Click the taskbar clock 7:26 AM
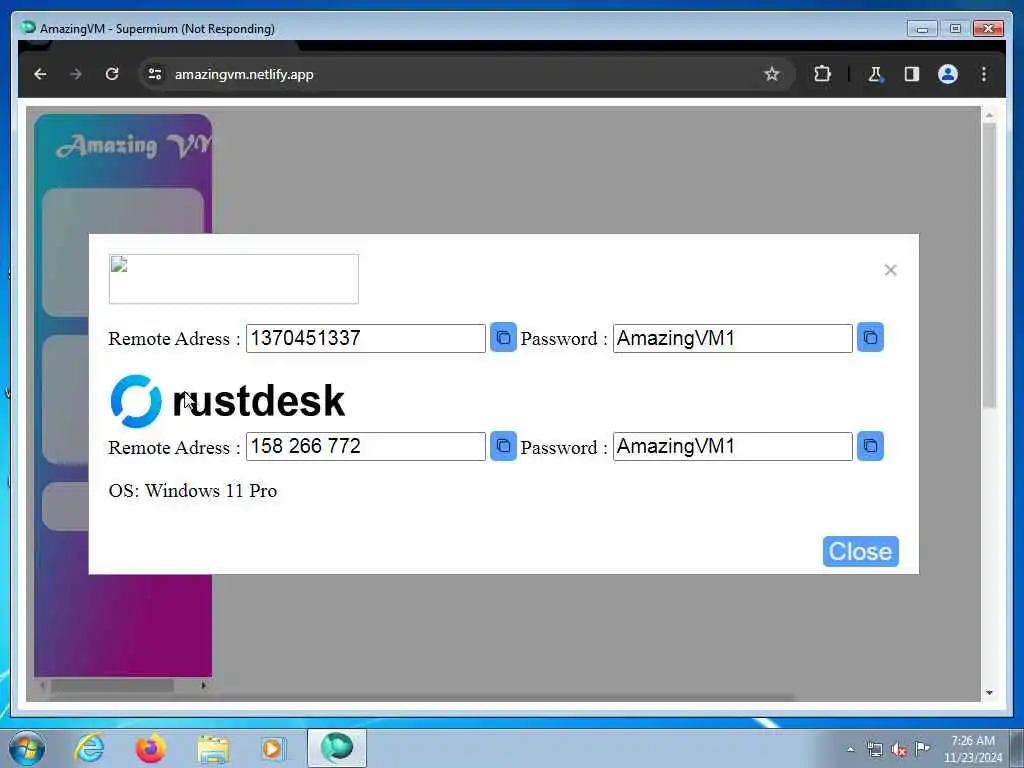The image size is (1024, 768). pyautogui.click(x=972, y=748)
